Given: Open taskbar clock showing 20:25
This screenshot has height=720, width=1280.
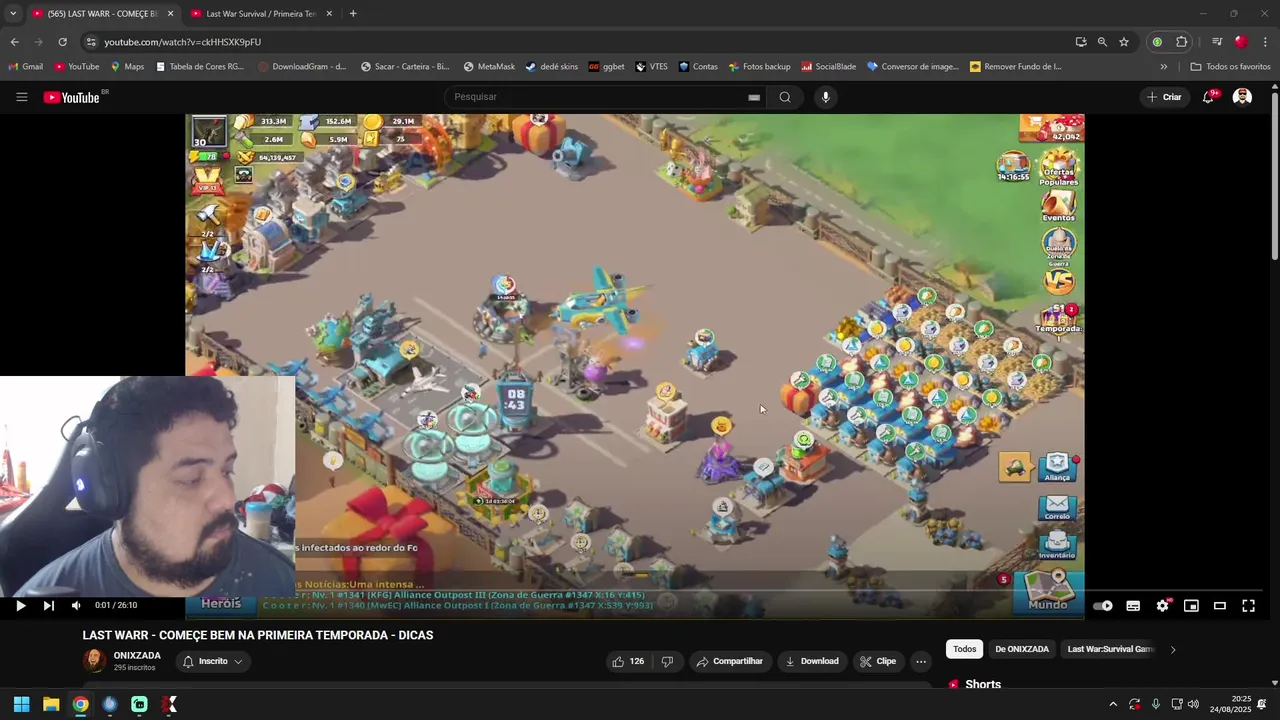Looking at the screenshot, I should pos(1230,704).
